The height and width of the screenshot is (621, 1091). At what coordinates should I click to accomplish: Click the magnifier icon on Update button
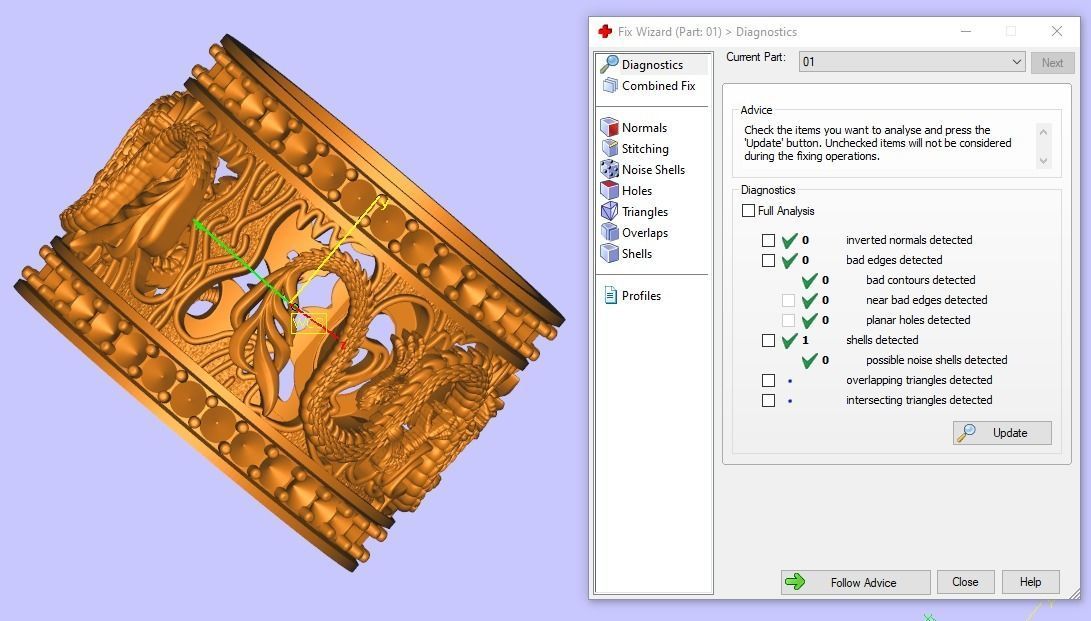pyautogui.click(x=966, y=433)
